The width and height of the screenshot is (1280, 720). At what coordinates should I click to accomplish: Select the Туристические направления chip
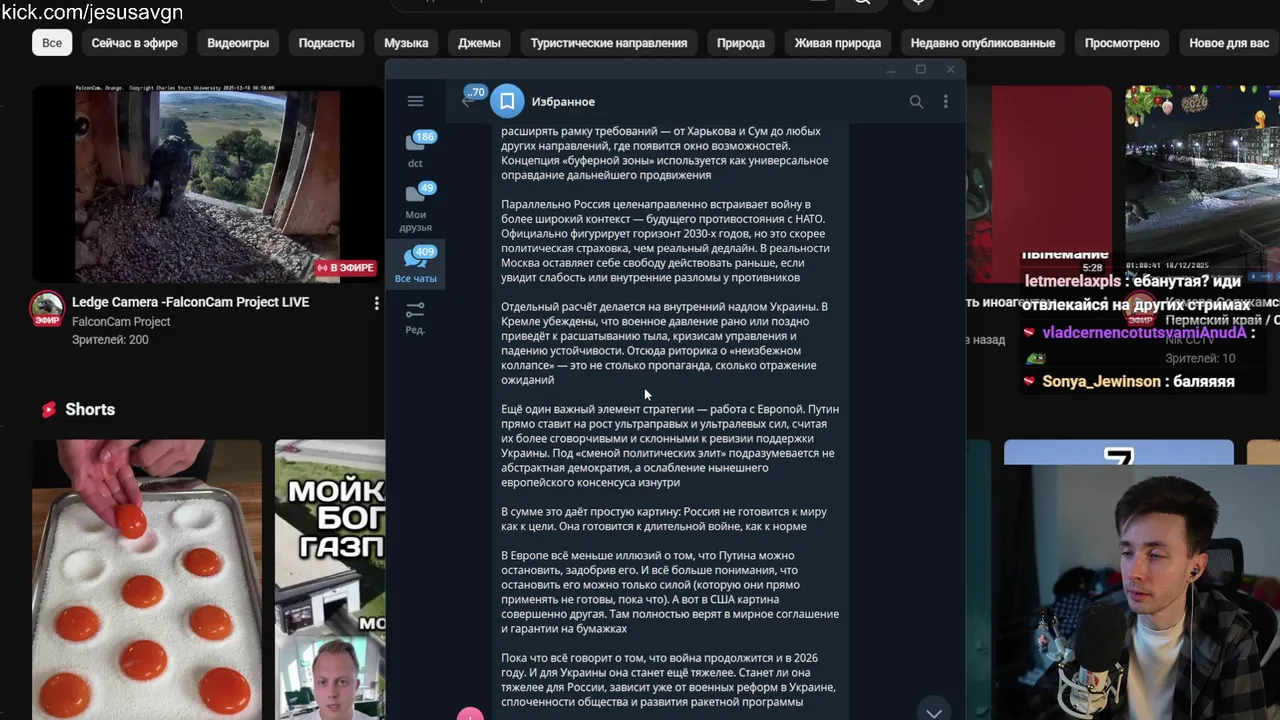pyautogui.click(x=609, y=43)
